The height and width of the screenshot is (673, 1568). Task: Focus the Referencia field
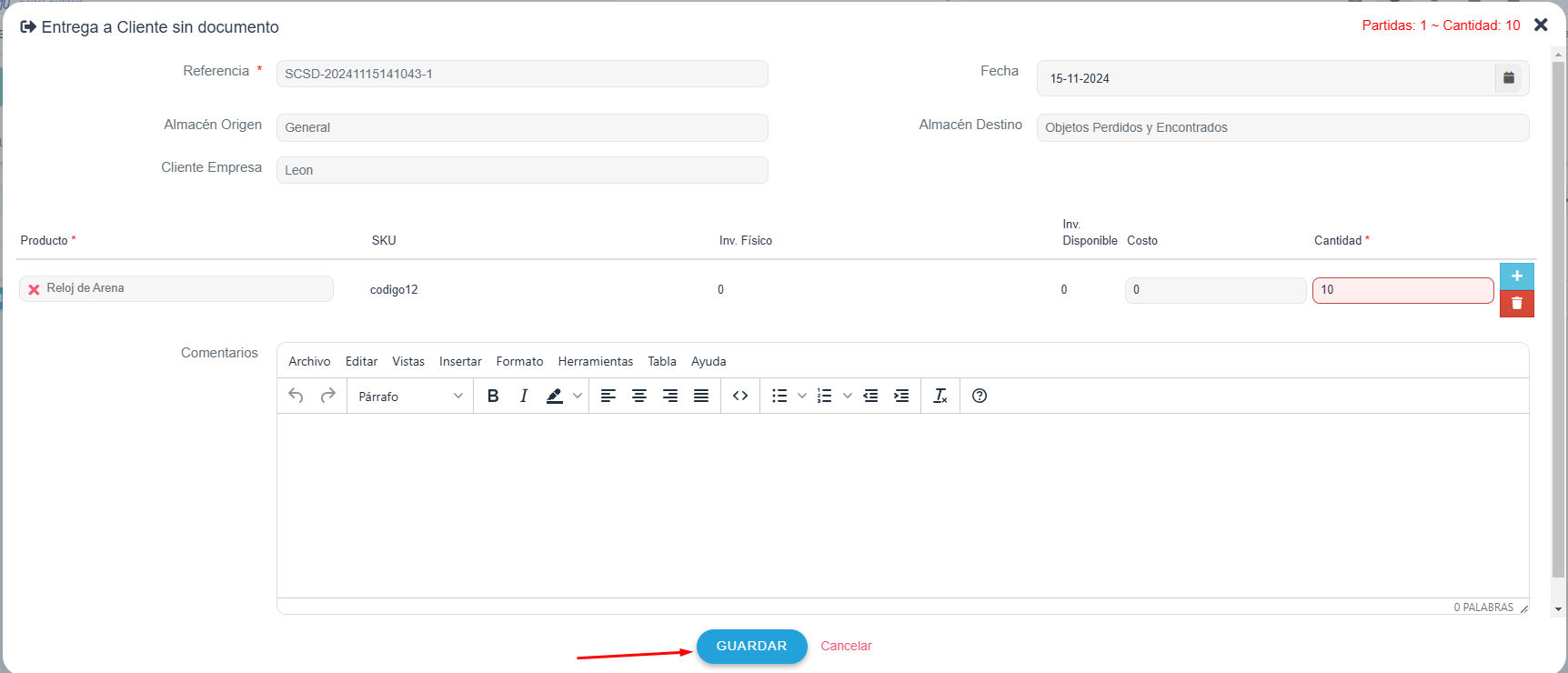tap(522, 74)
